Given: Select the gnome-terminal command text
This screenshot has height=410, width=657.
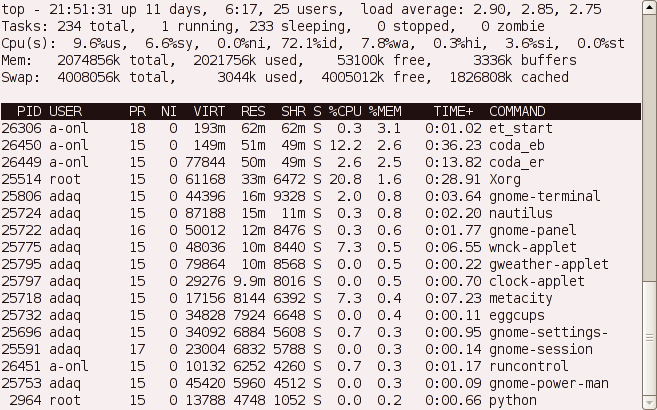Looking at the screenshot, I should tap(545, 196).
